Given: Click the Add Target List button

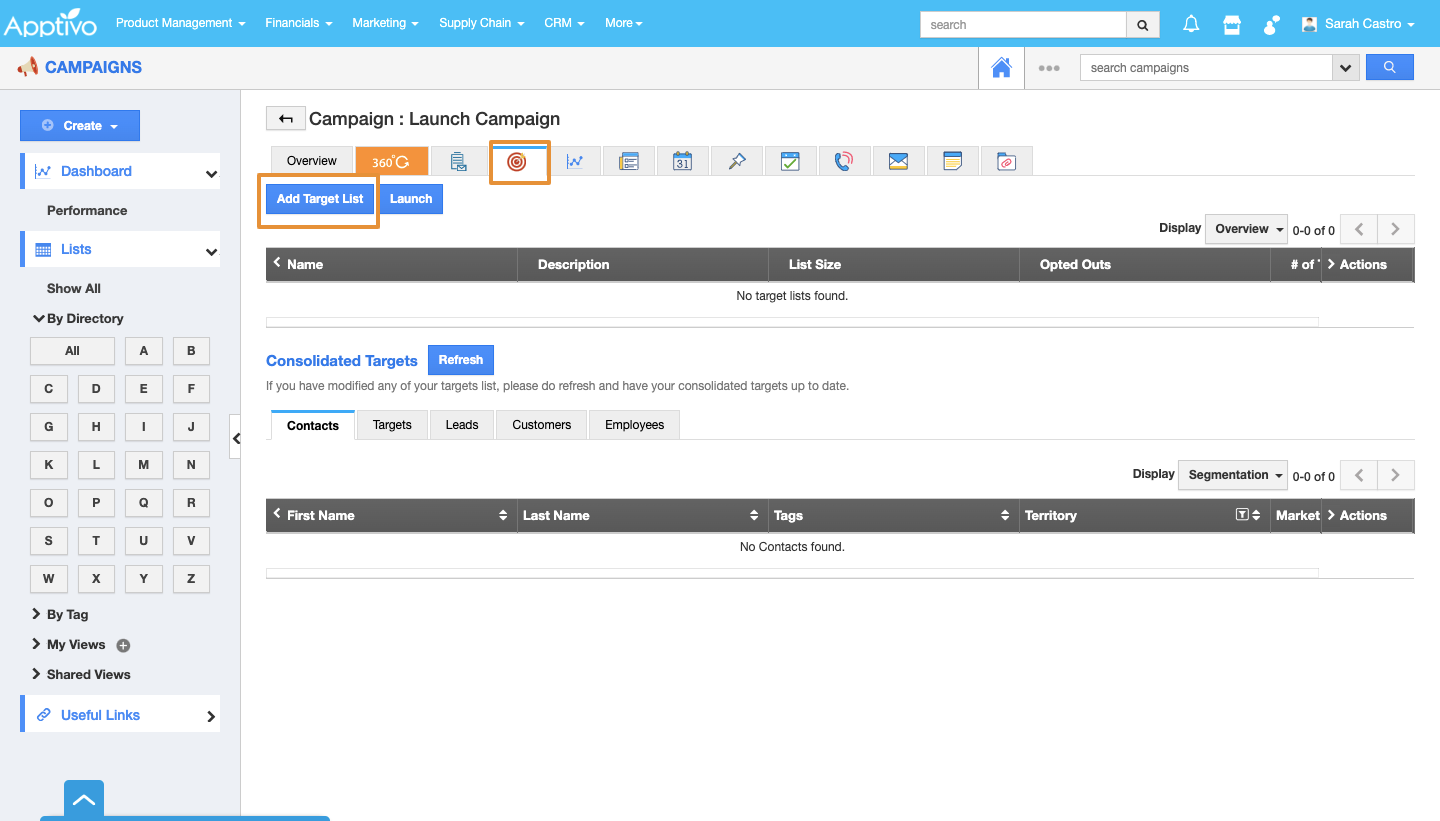Looking at the screenshot, I should 320,199.
